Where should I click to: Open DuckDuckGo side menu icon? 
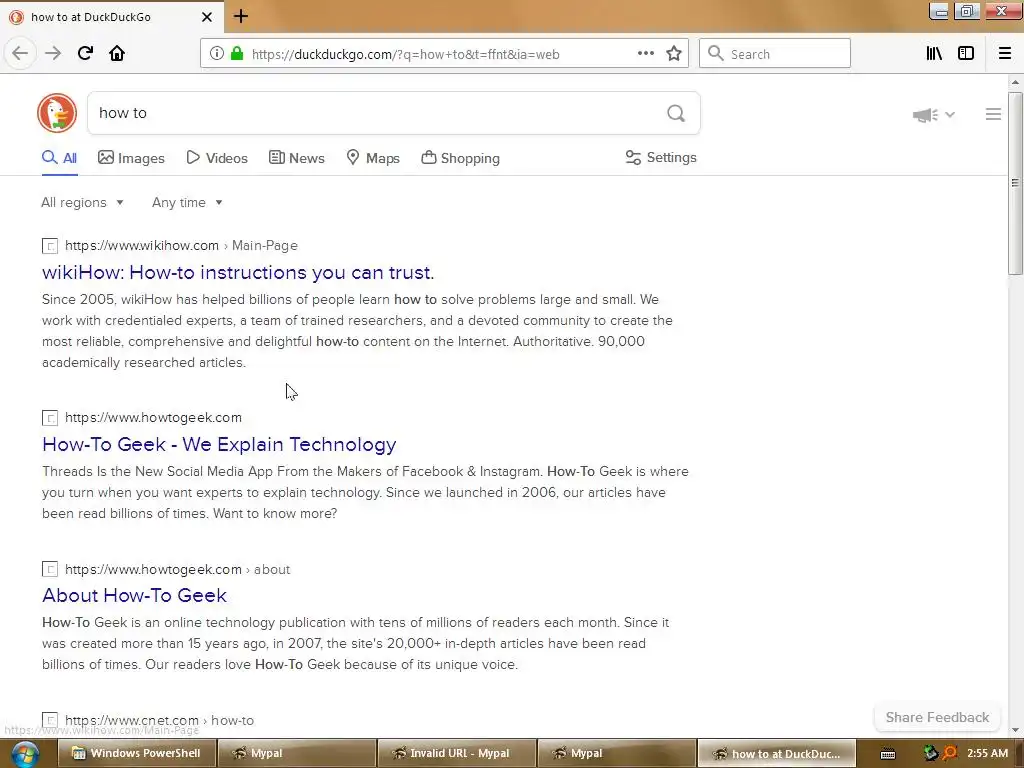pyautogui.click(x=993, y=114)
